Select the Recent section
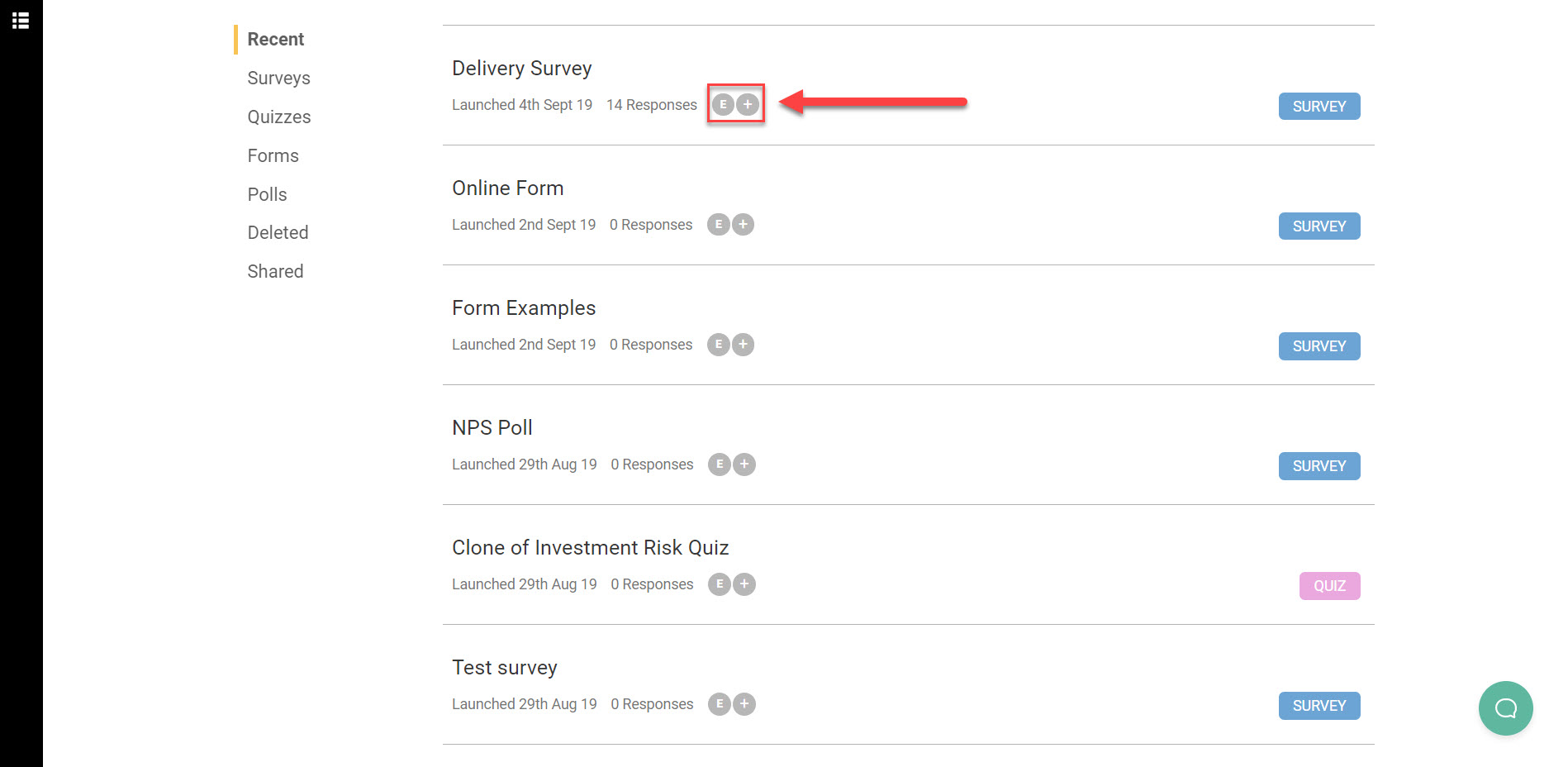 276,39
